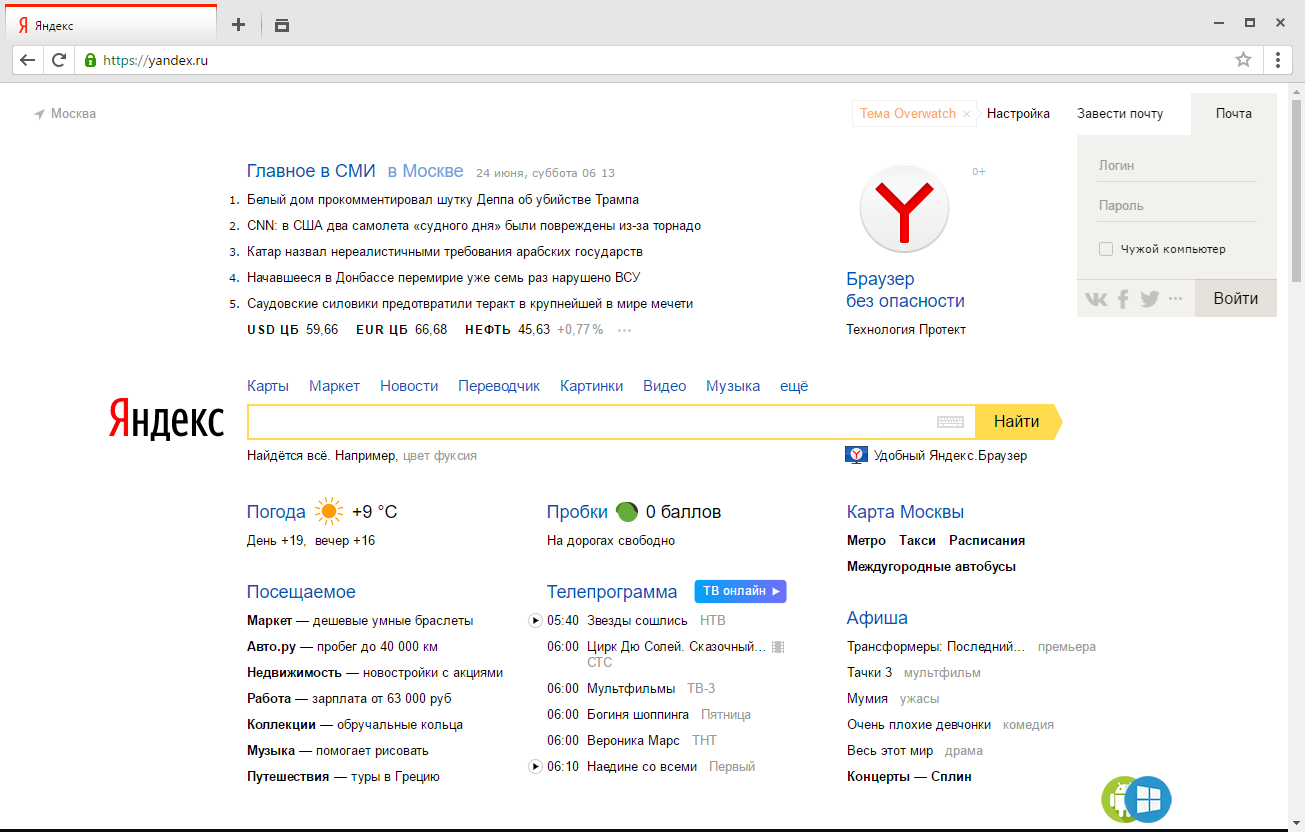The image size is (1305, 832).
Task: Click the цвет фуксия example query
Action: pos(440,456)
